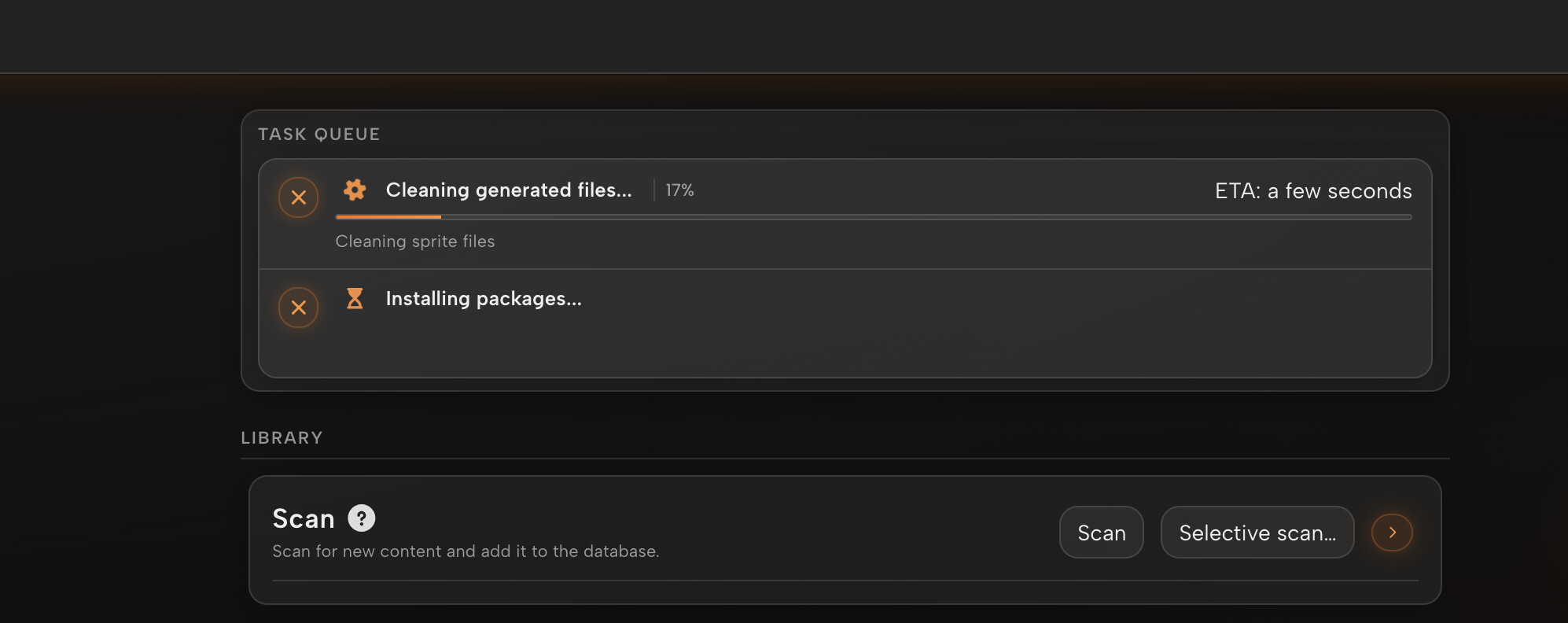The image size is (1568, 623).
Task: Expand scan options with the orange chevron
Action: pos(1392,533)
